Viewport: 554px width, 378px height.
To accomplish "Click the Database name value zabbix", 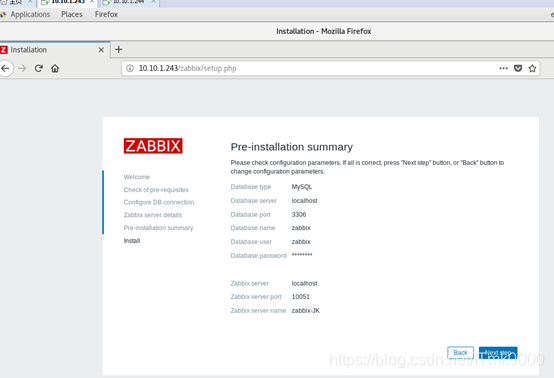I will click(x=301, y=228).
